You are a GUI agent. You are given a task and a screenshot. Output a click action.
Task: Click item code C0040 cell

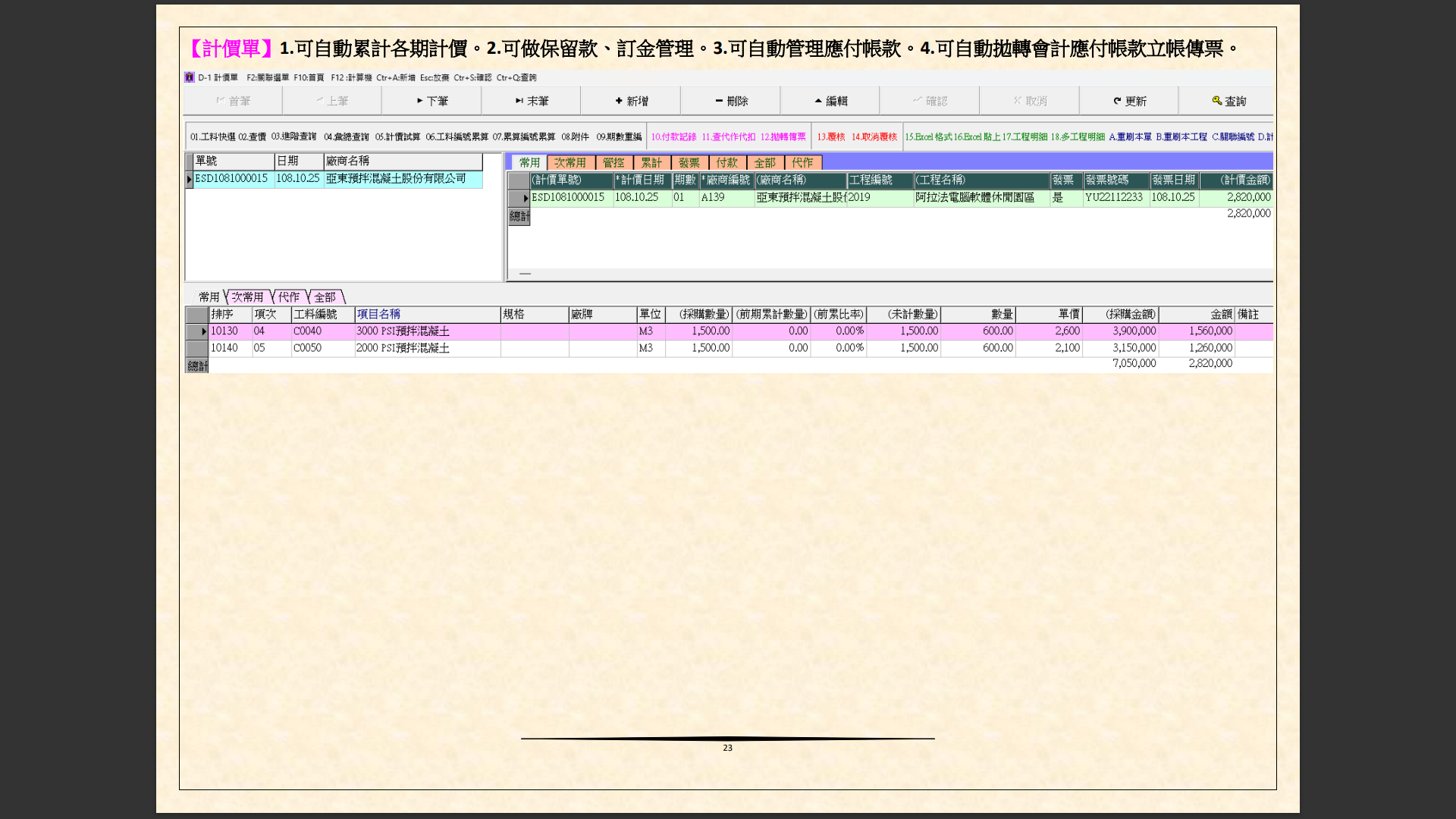click(323, 331)
